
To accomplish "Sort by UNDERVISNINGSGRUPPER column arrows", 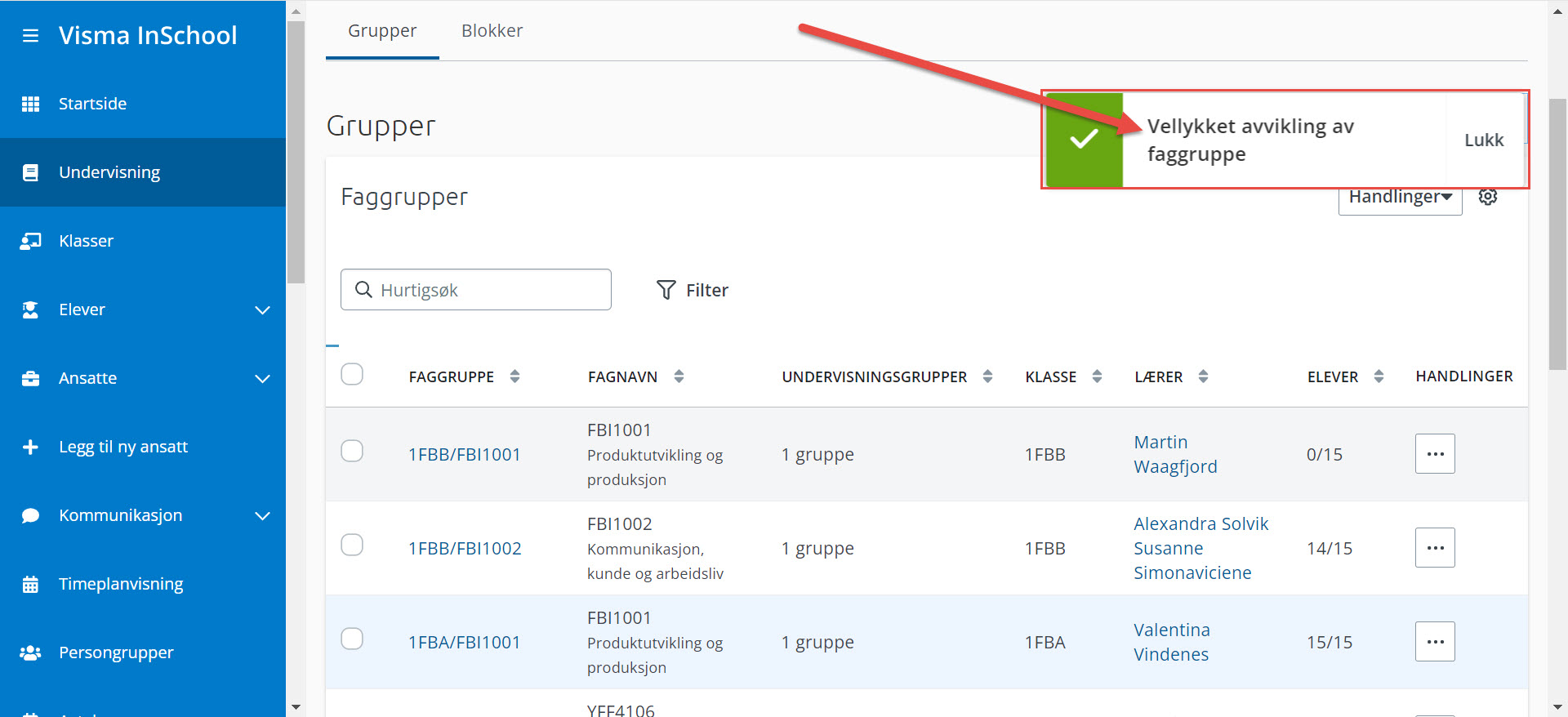I will click(x=987, y=376).
